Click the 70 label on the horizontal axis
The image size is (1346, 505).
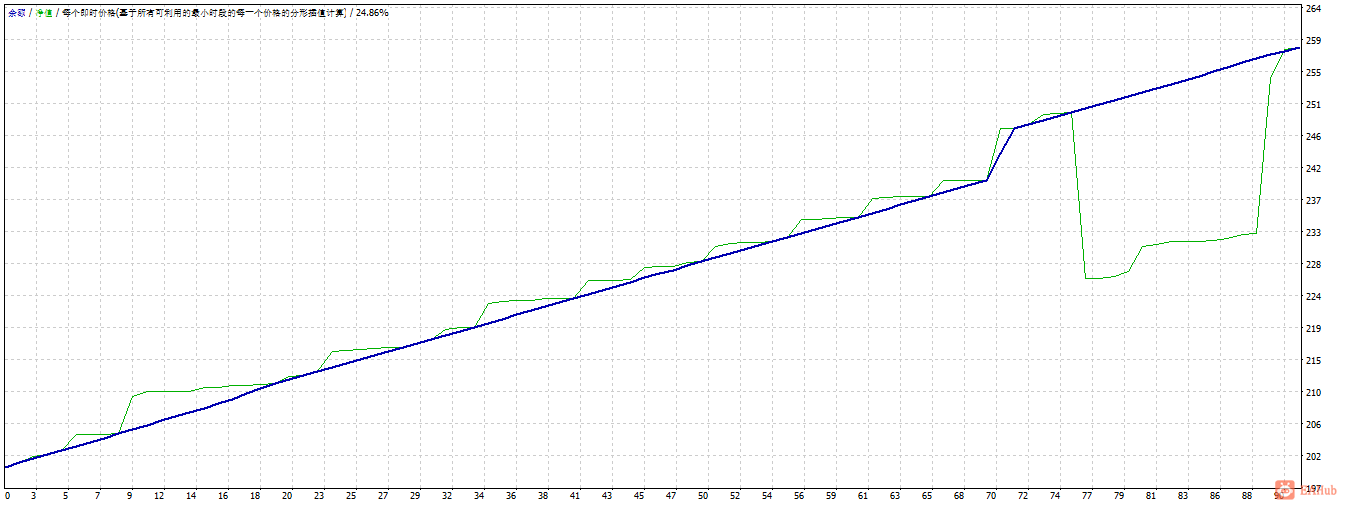[x=991, y=496]
